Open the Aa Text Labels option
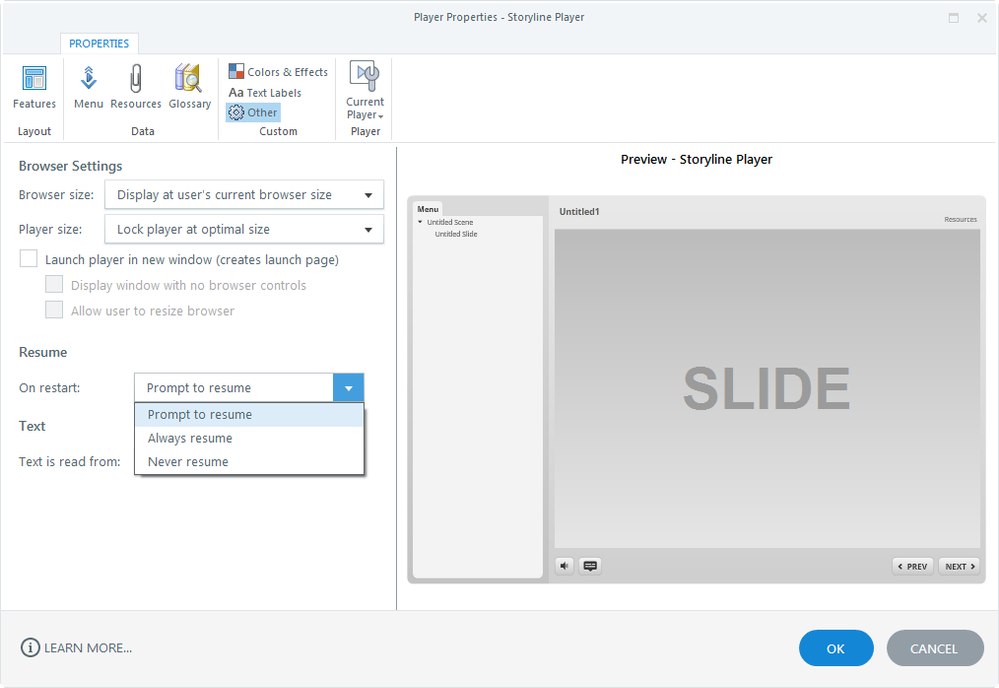999x688 pixels. click(x=265, y=93)
